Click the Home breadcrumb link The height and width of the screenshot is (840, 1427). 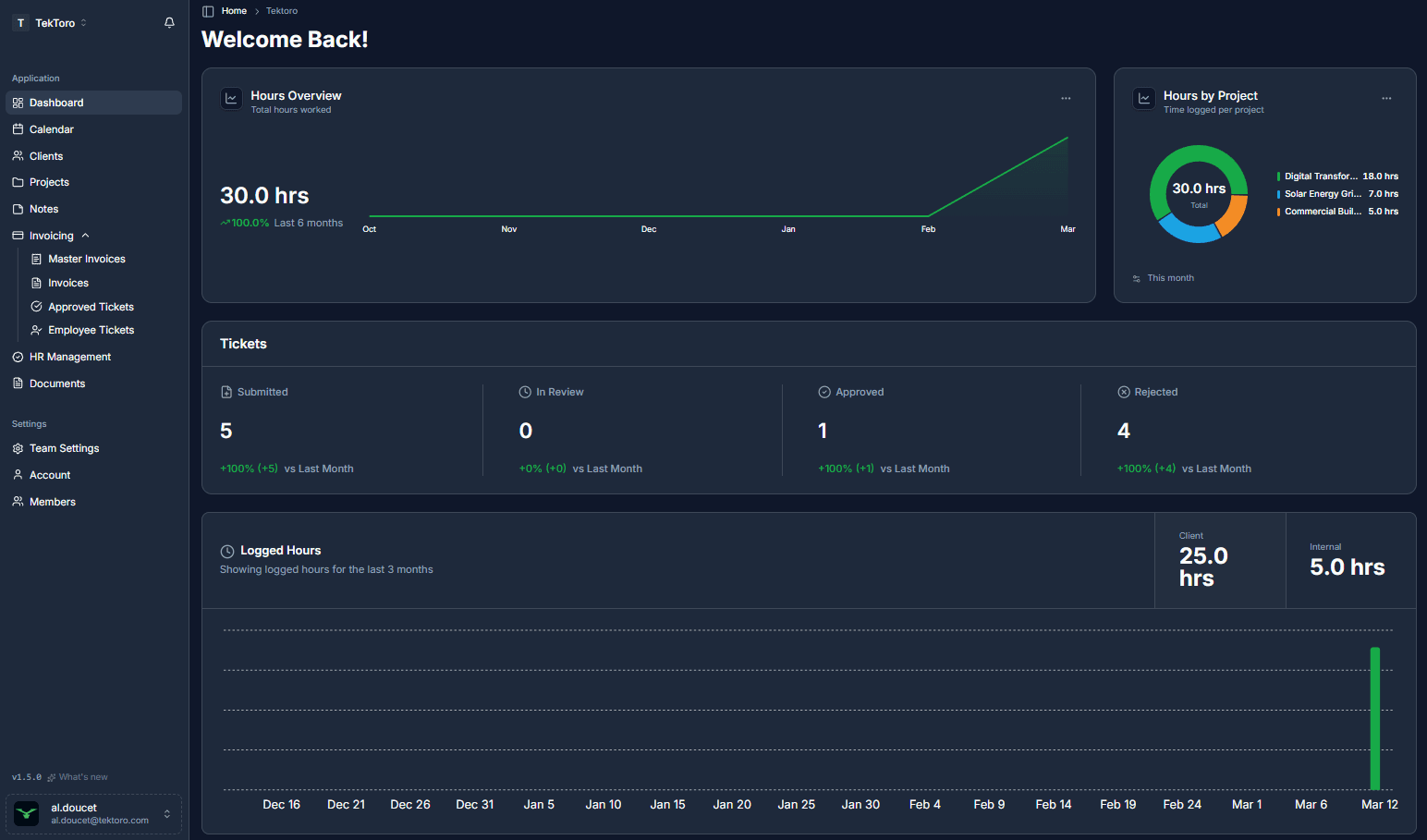coord(234,10)
